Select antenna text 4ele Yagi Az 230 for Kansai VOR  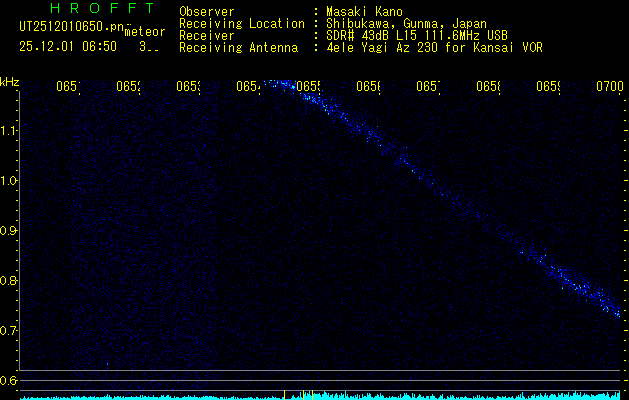pyautogui.click(x=434, y=48)
